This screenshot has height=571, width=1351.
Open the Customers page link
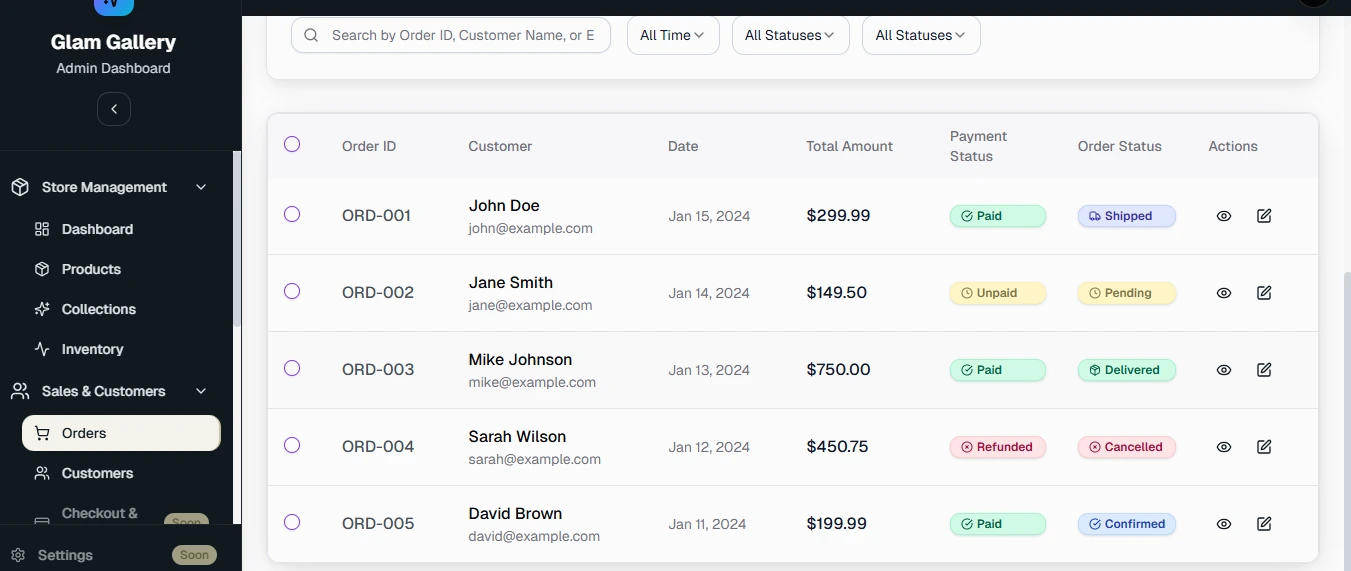tap(97, 473)
